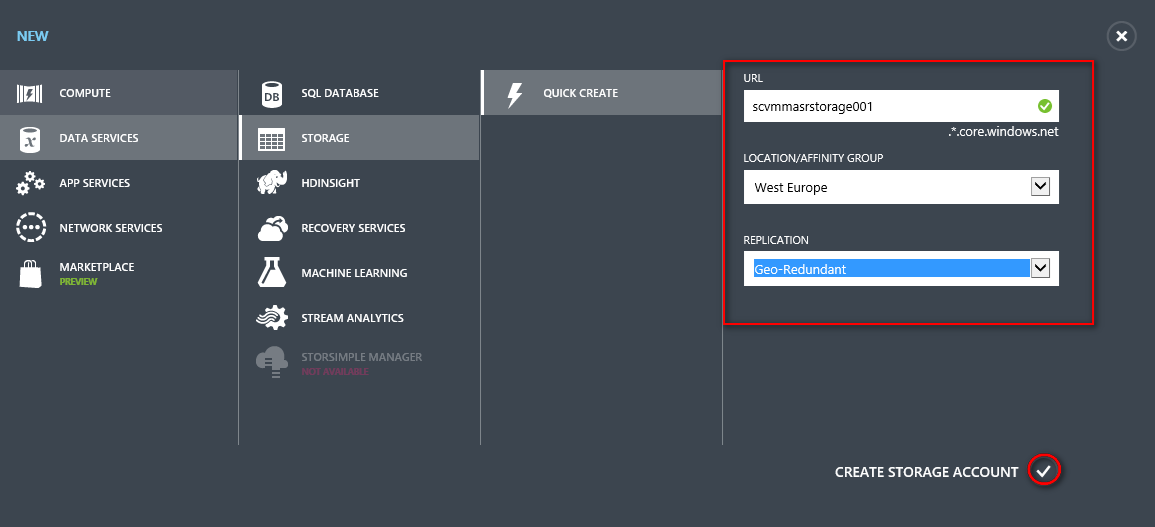Open the Compute category
1155x527 pixels.
[119, 93]
